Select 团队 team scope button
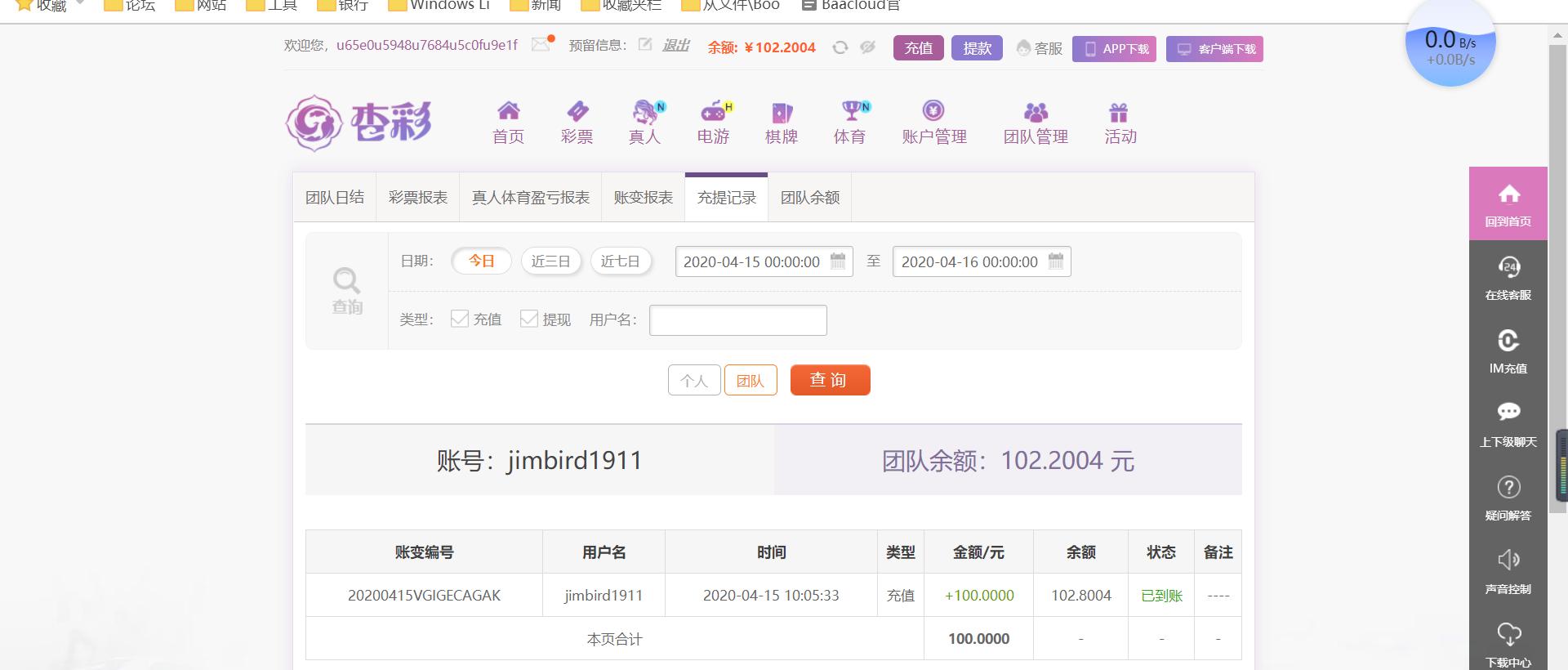The width and height of the screenshot is (1568, 670). tap(751, 381)
